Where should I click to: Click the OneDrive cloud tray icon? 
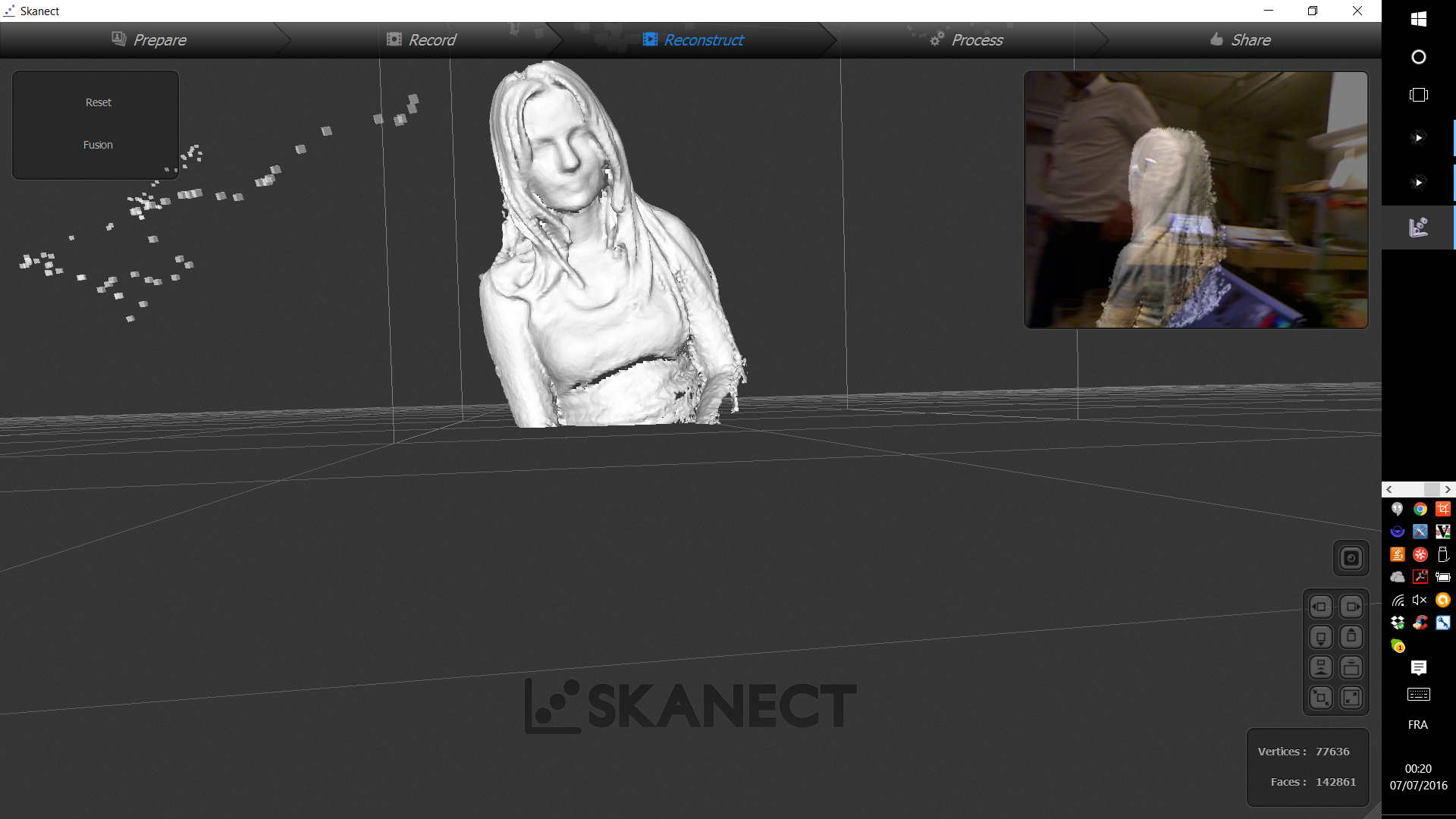[x=1397, y=577]
